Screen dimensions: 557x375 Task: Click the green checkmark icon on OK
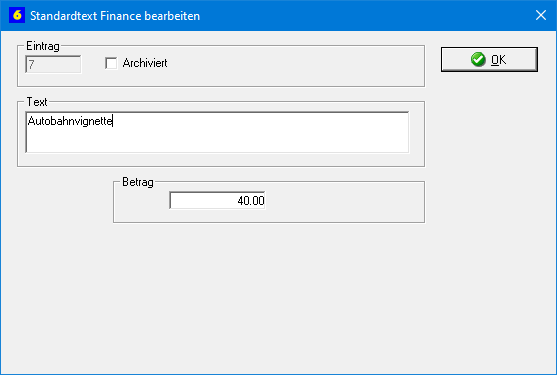pyautogui.click(x=478, y=59)
